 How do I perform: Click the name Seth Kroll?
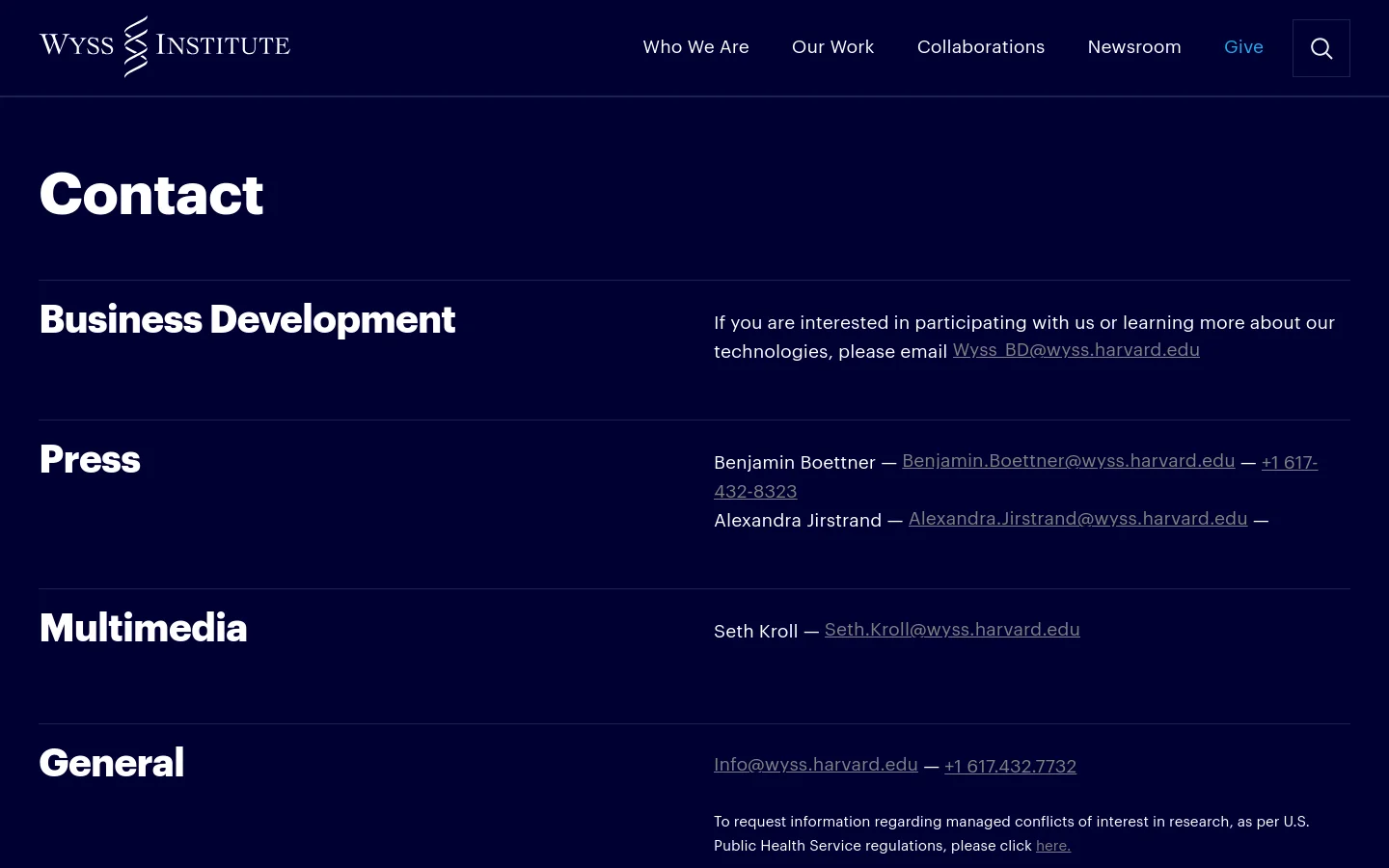755,632
